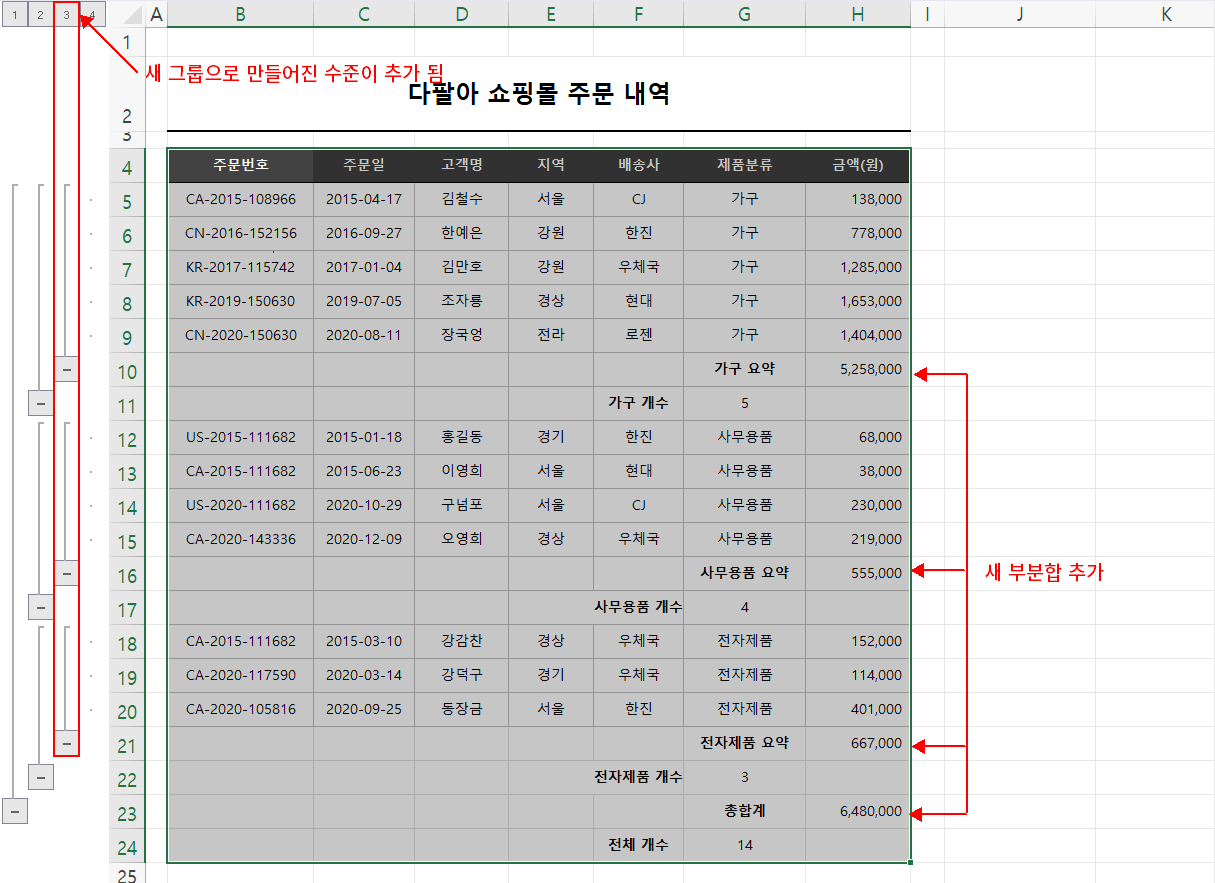Collapse the 사무용품 개수 outline group
The image size is (1215, 883).
coord(40,607)
